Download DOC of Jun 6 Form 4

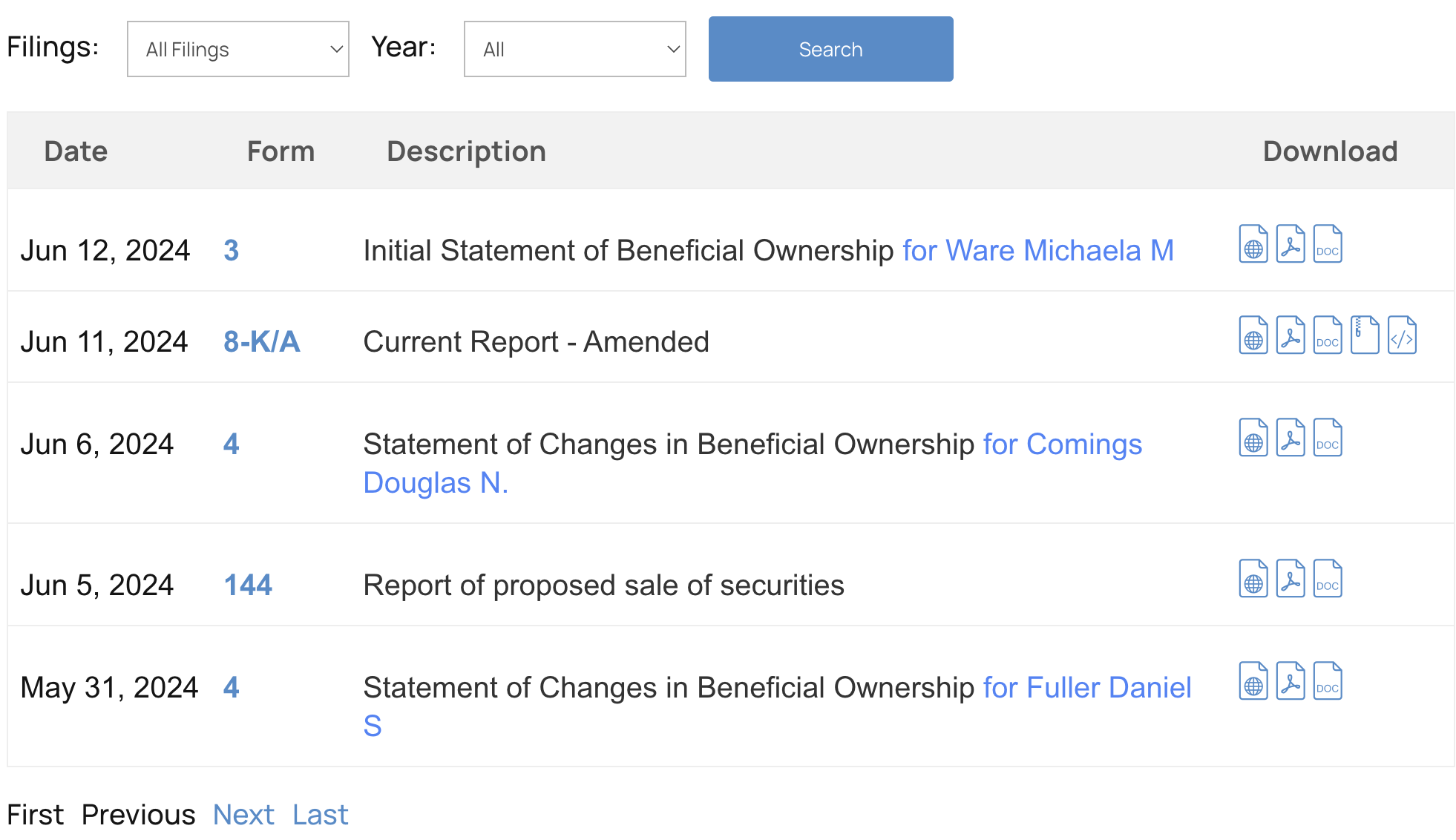pyautogui.click(x=1328, y=438)
